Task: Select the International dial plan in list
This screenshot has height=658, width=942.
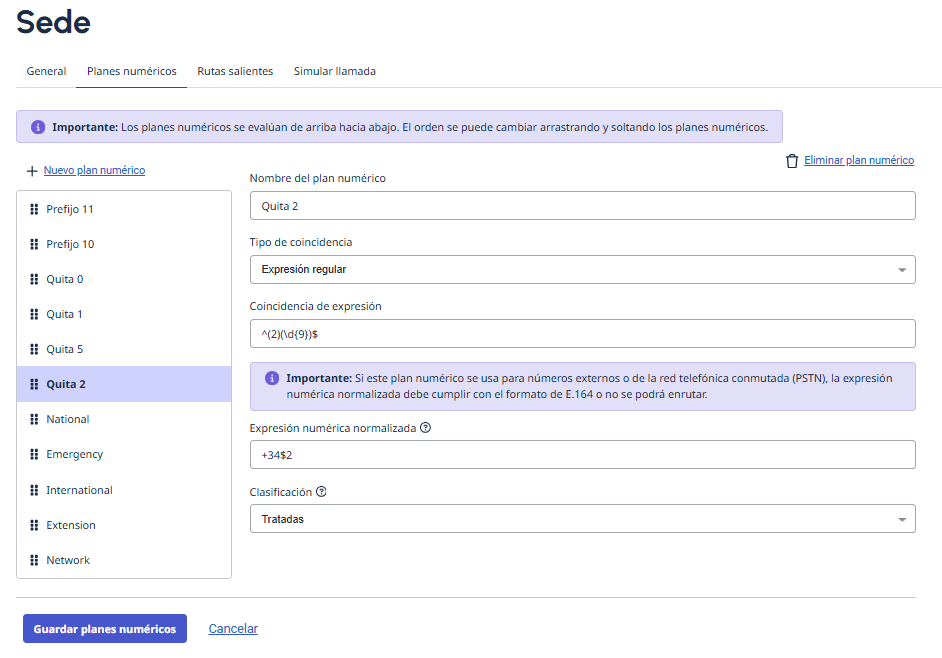Action: click(x=80, y=490)
